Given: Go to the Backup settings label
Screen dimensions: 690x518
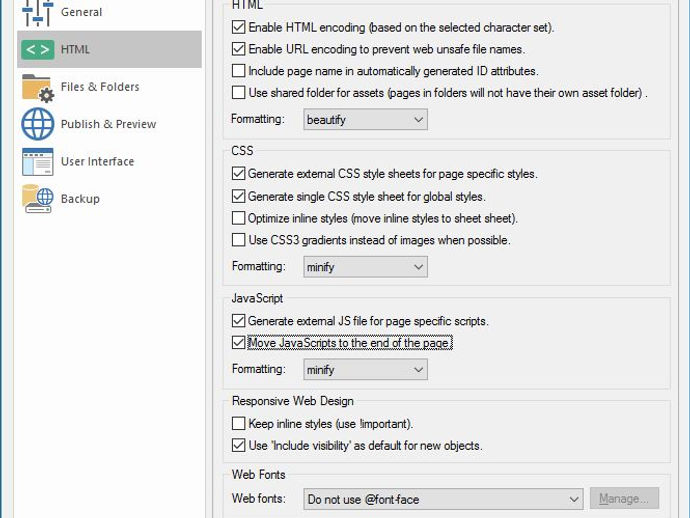Looking at the screenshot, I should pos(80,199).
